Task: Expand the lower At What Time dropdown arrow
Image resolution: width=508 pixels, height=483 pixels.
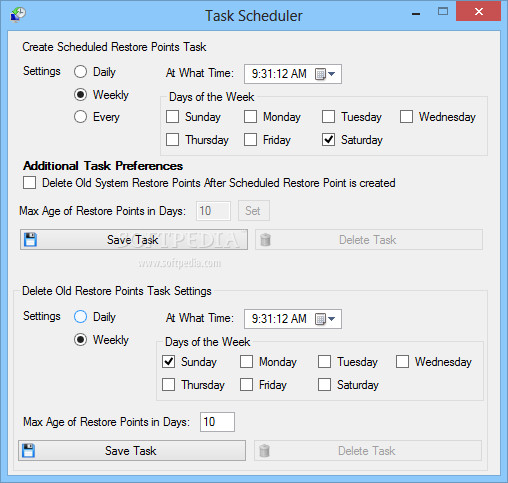Action: tap(332, 319)
